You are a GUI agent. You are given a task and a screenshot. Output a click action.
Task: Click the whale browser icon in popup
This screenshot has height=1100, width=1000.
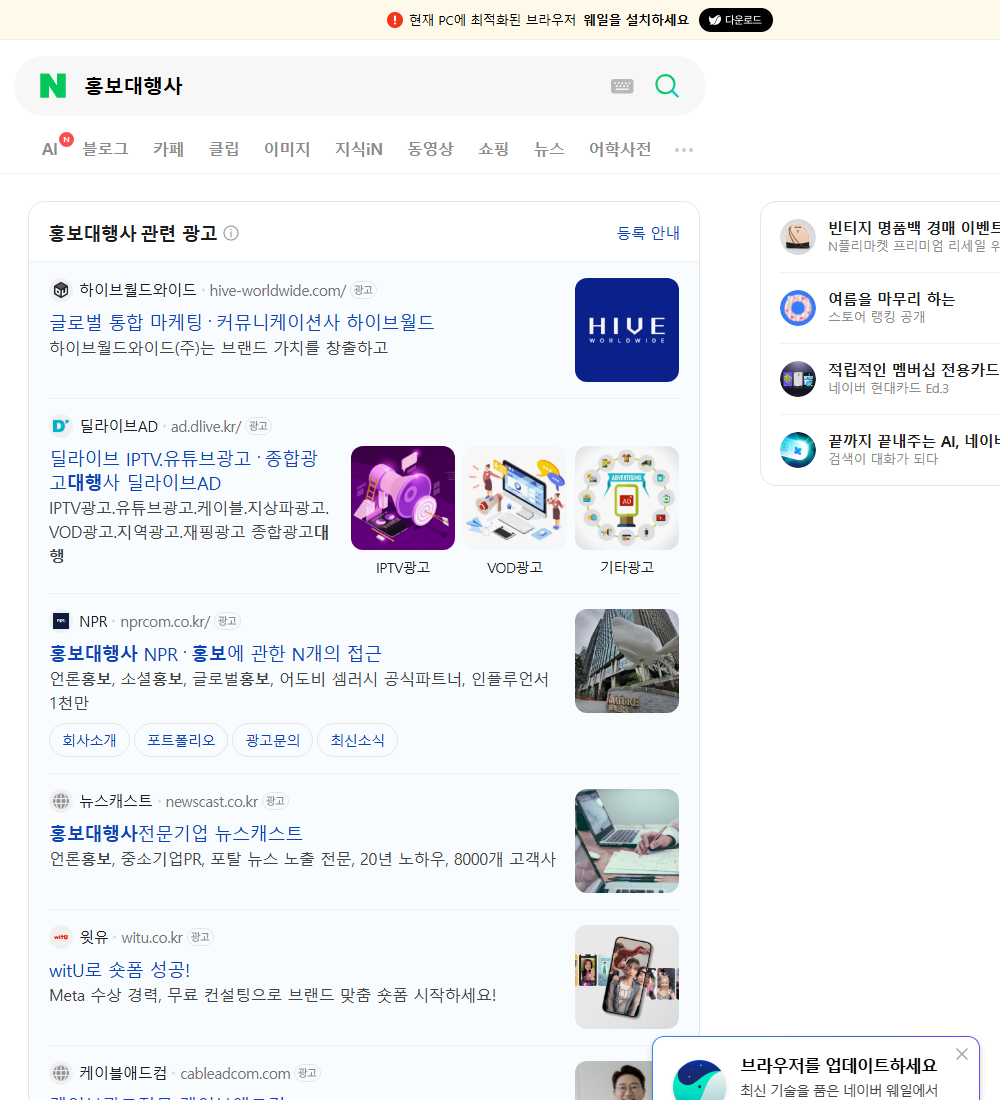700,1080
